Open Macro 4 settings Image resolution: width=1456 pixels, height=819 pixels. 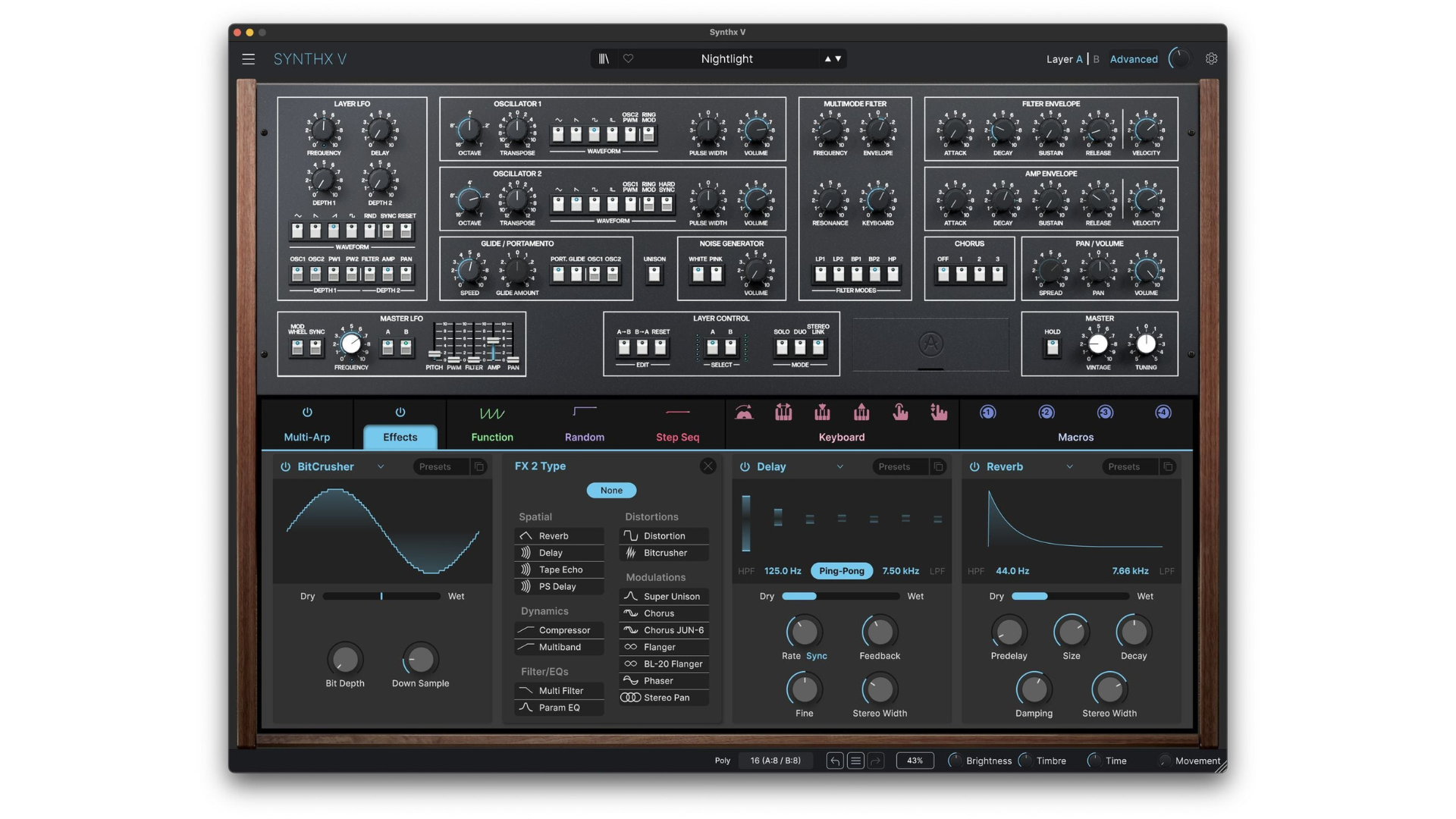pyautogui.click(x=1163, y=413)
